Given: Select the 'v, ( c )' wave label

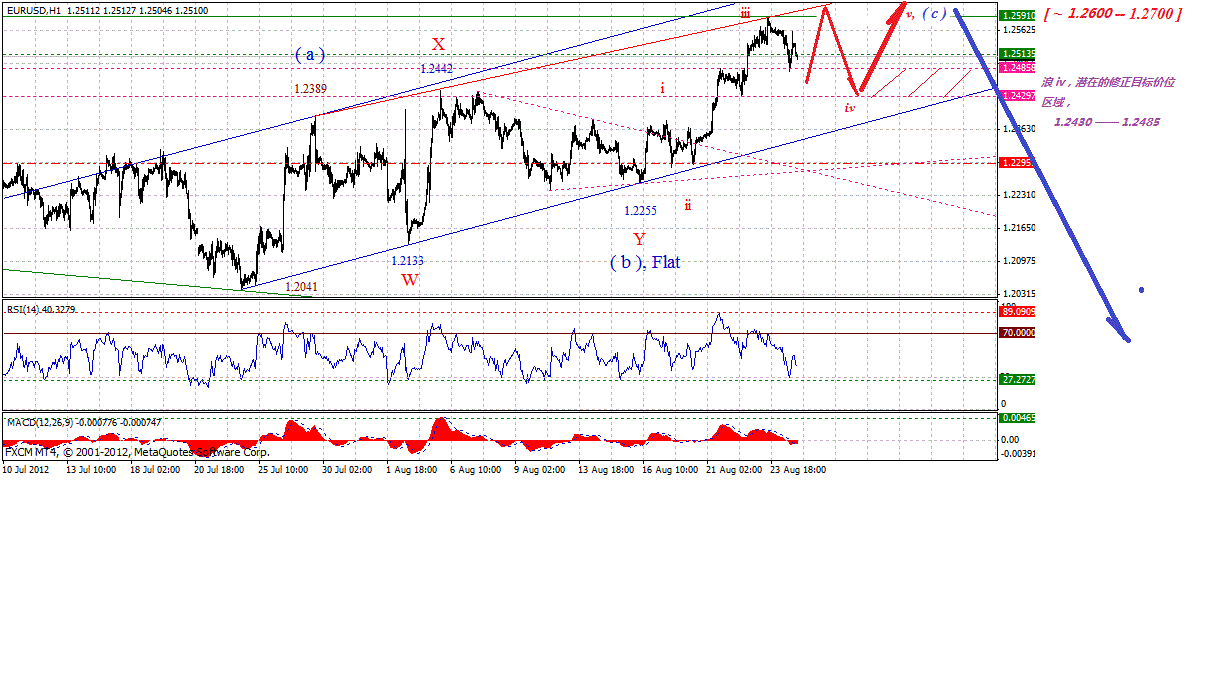Looking at the screenshot, I should 926,14.
